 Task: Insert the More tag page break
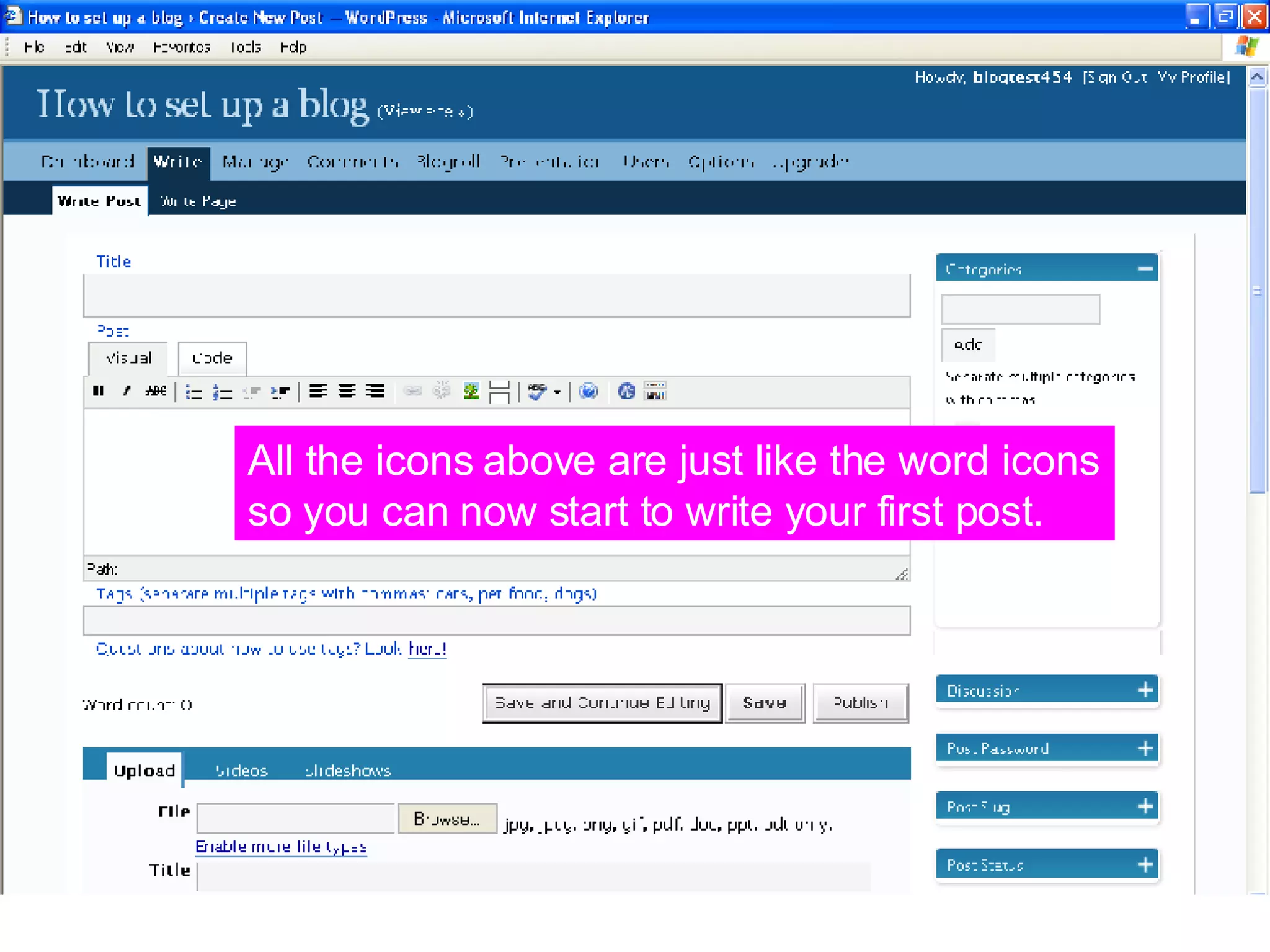point(499,392)
